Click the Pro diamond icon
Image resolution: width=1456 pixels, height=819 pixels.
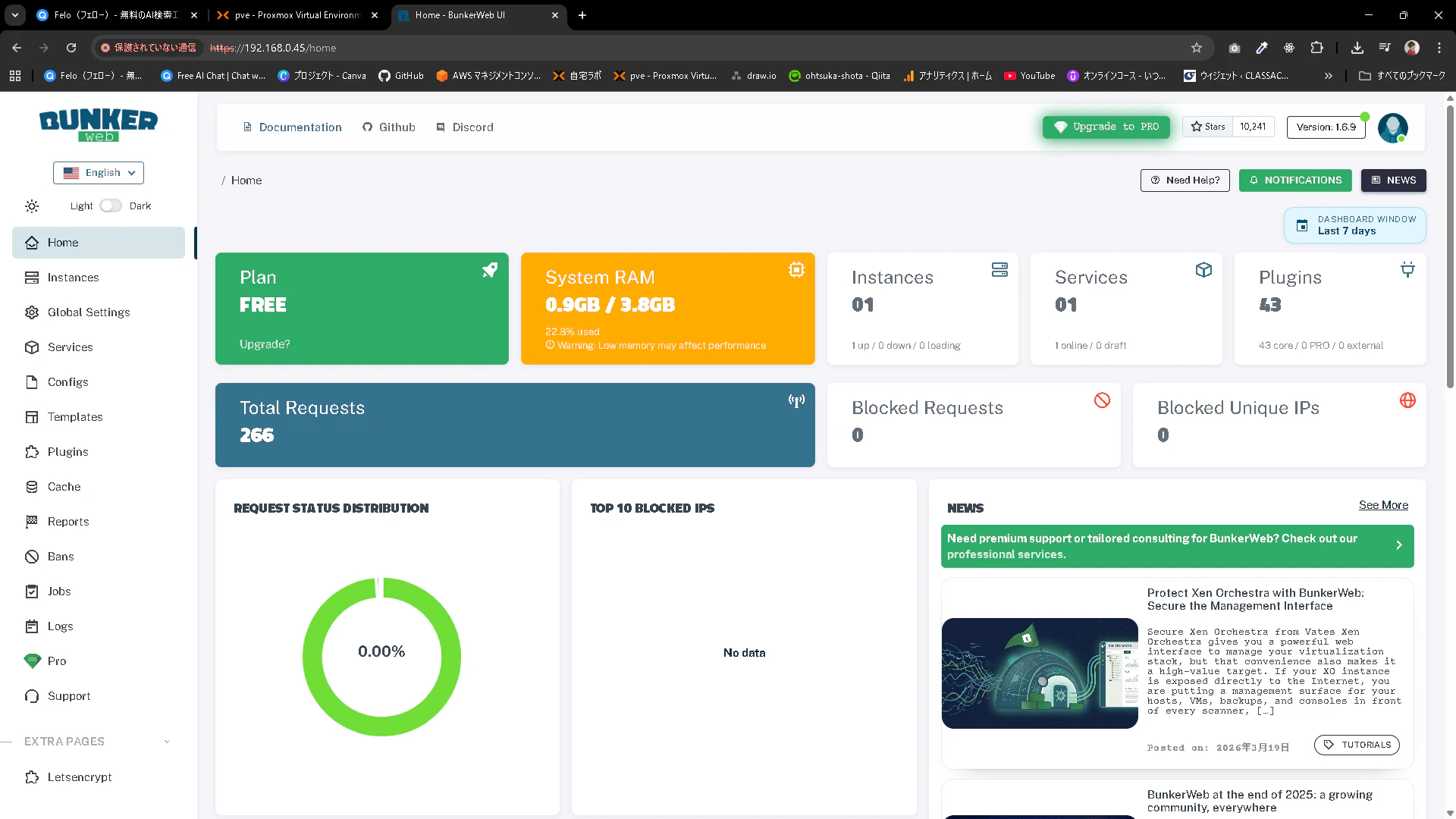tap(32, 661)
